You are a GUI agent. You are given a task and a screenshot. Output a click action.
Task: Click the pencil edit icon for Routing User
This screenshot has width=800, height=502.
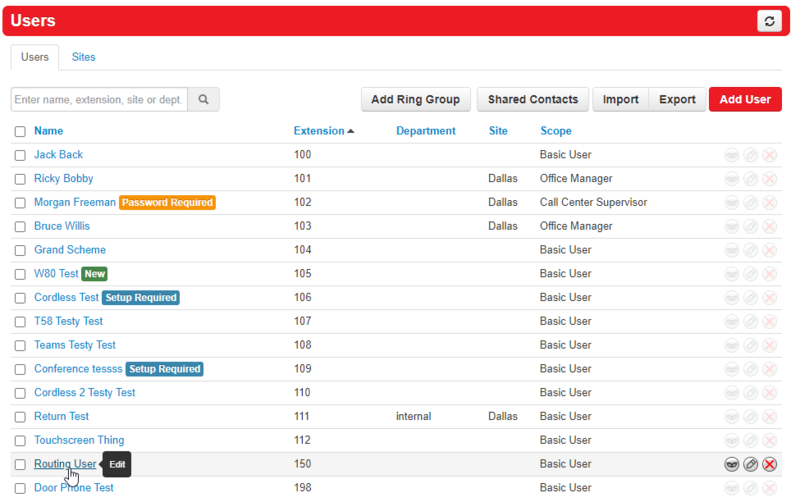pos(751,464)
